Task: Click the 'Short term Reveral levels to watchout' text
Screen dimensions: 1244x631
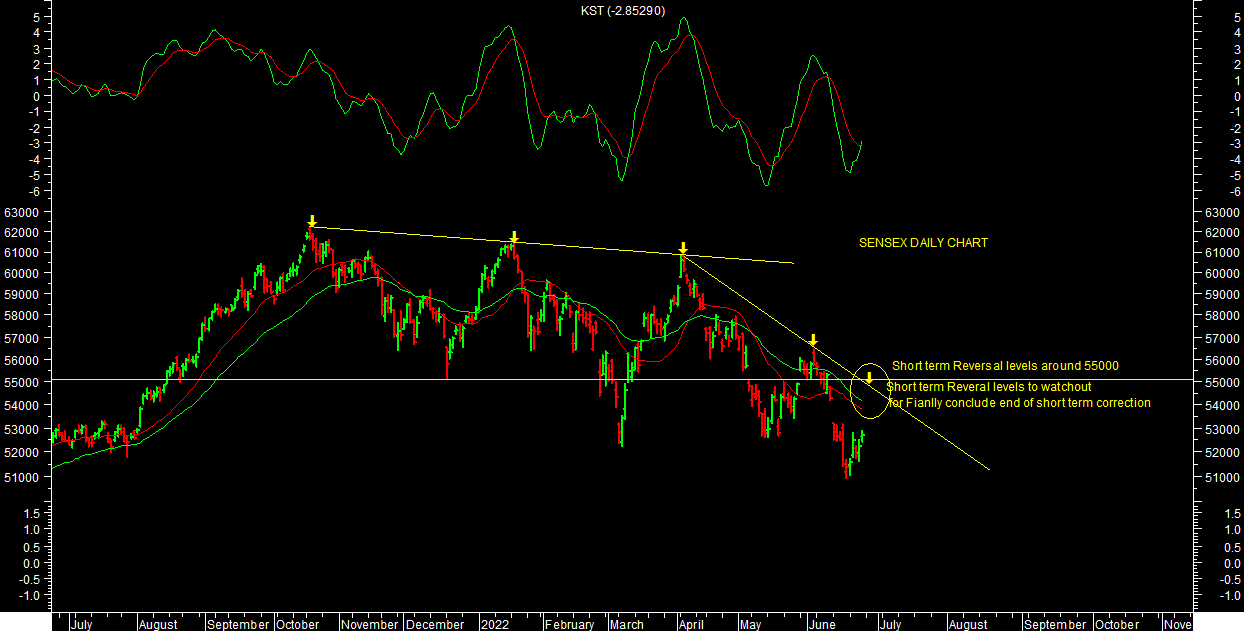Action: coord(989,386)
